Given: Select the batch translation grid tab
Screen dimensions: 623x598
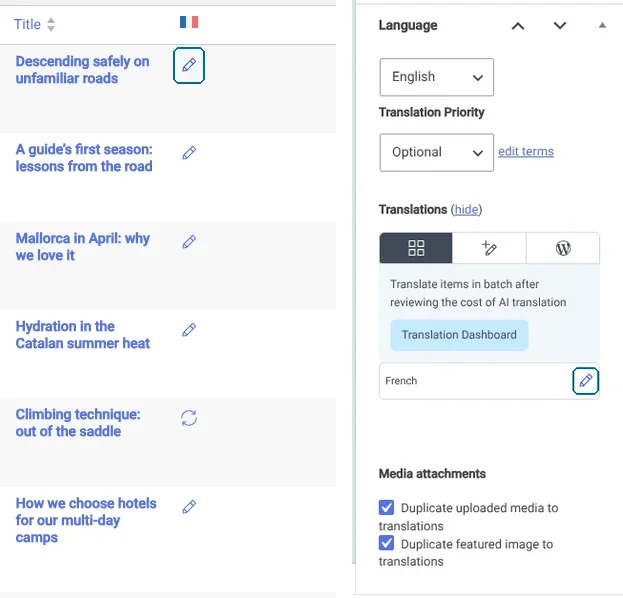Looking at the screenshot, I should (x=416, y=248).
